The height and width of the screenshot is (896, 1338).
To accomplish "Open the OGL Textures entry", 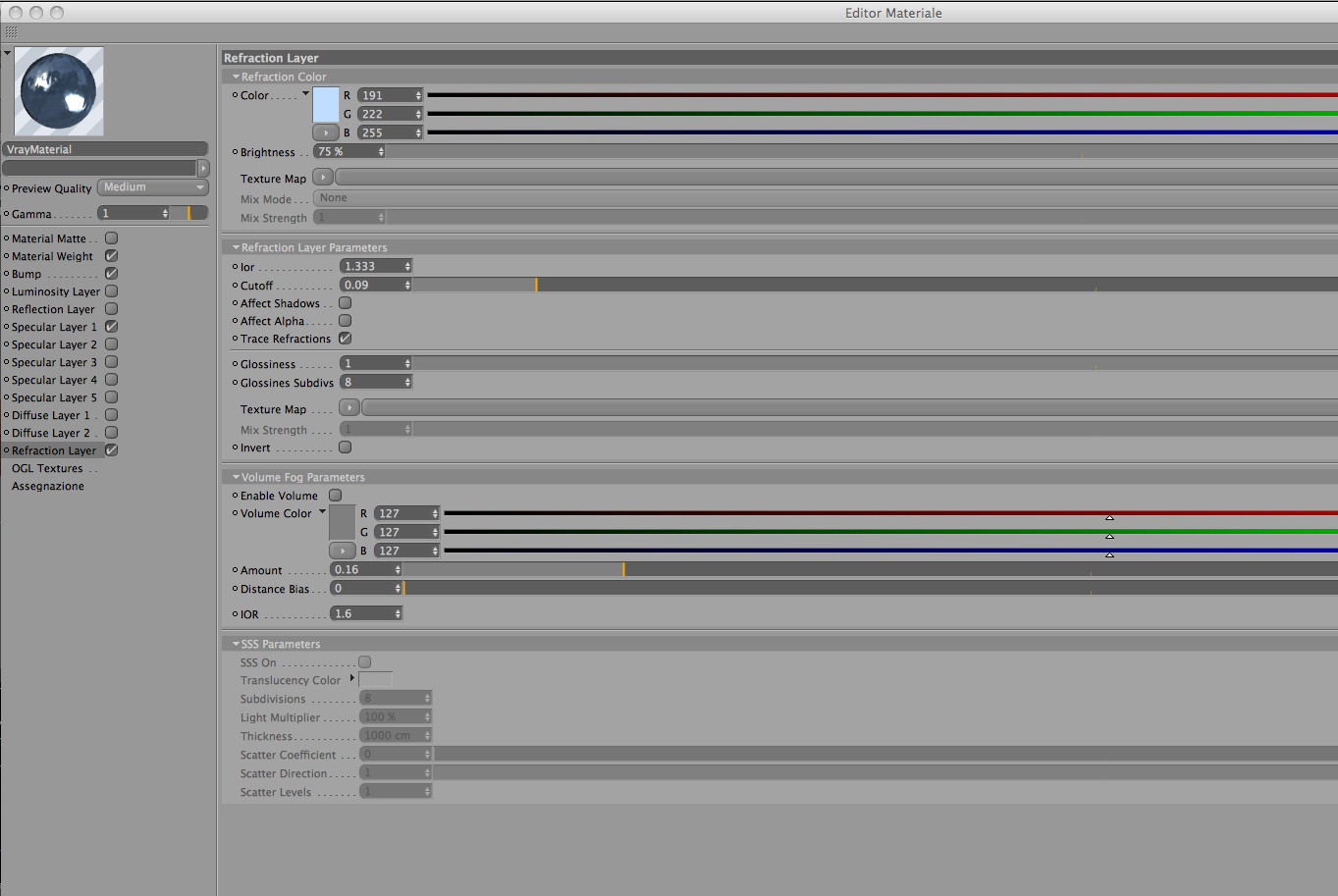I will [47, 468].
